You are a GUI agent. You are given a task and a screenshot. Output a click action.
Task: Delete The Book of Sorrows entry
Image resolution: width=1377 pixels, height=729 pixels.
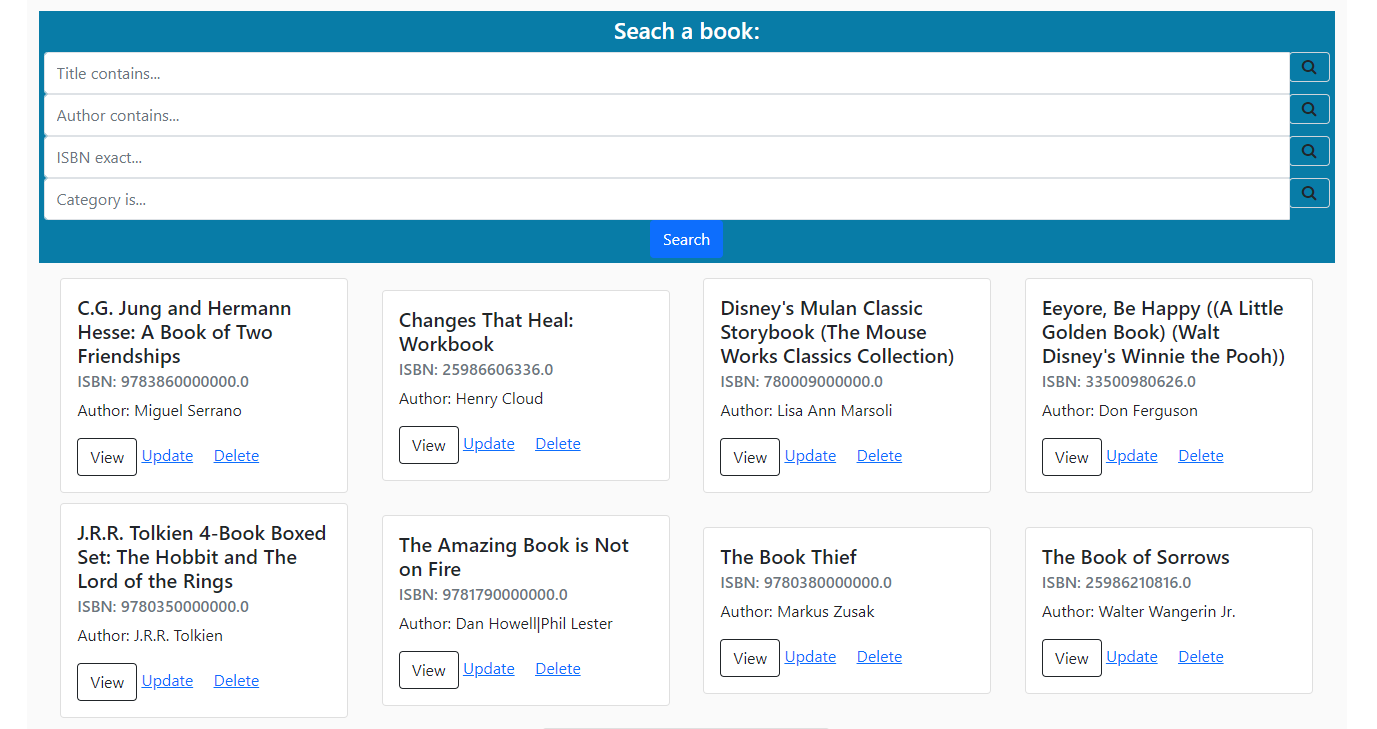tap(1200, 656)
